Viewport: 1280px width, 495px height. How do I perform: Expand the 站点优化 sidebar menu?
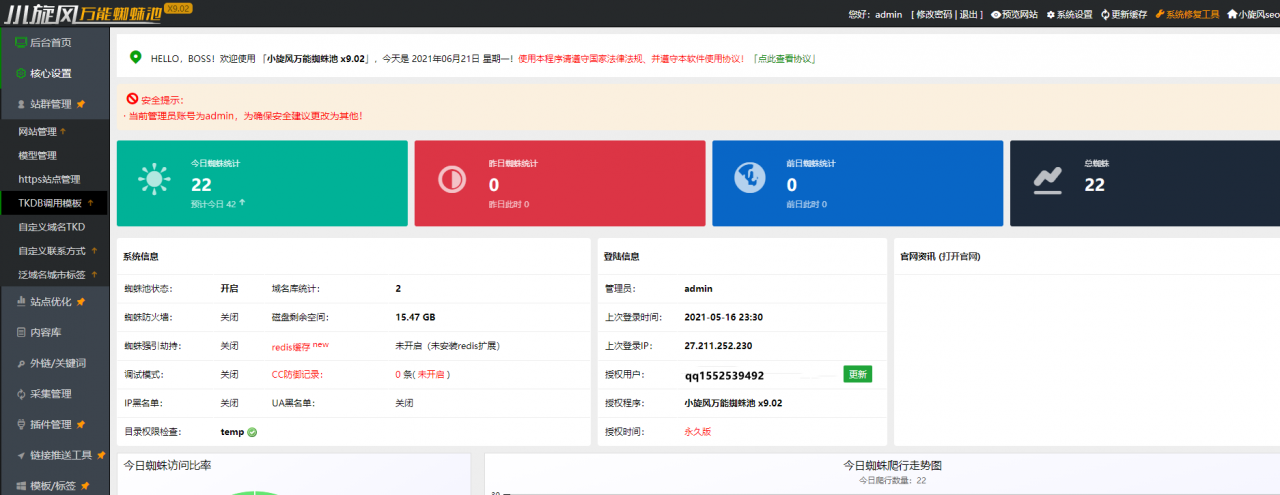pos(54,301)
